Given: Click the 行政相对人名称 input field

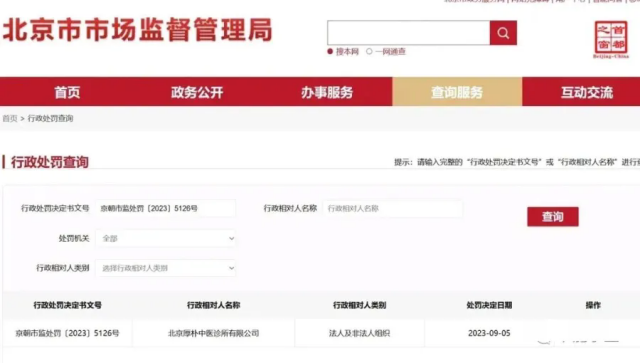Looking at the screenshot, I should point(393,208).
